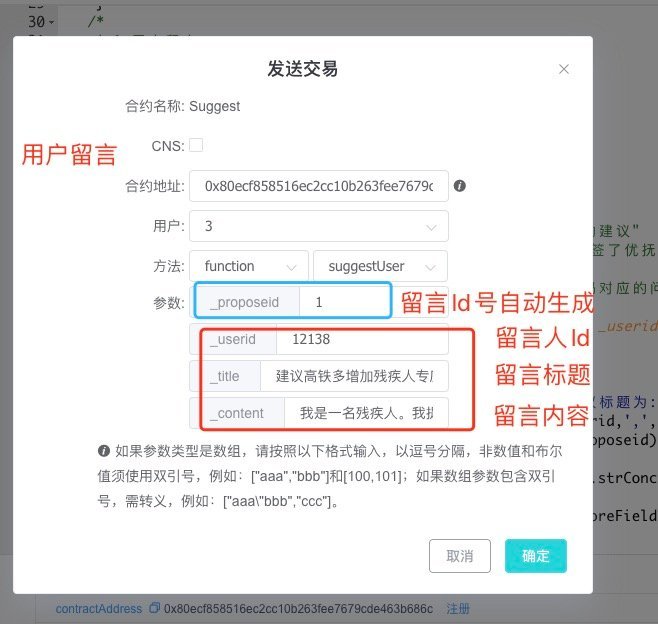Confirm with the 确定 button
The image size is (658, 624).
coord(535,556)
